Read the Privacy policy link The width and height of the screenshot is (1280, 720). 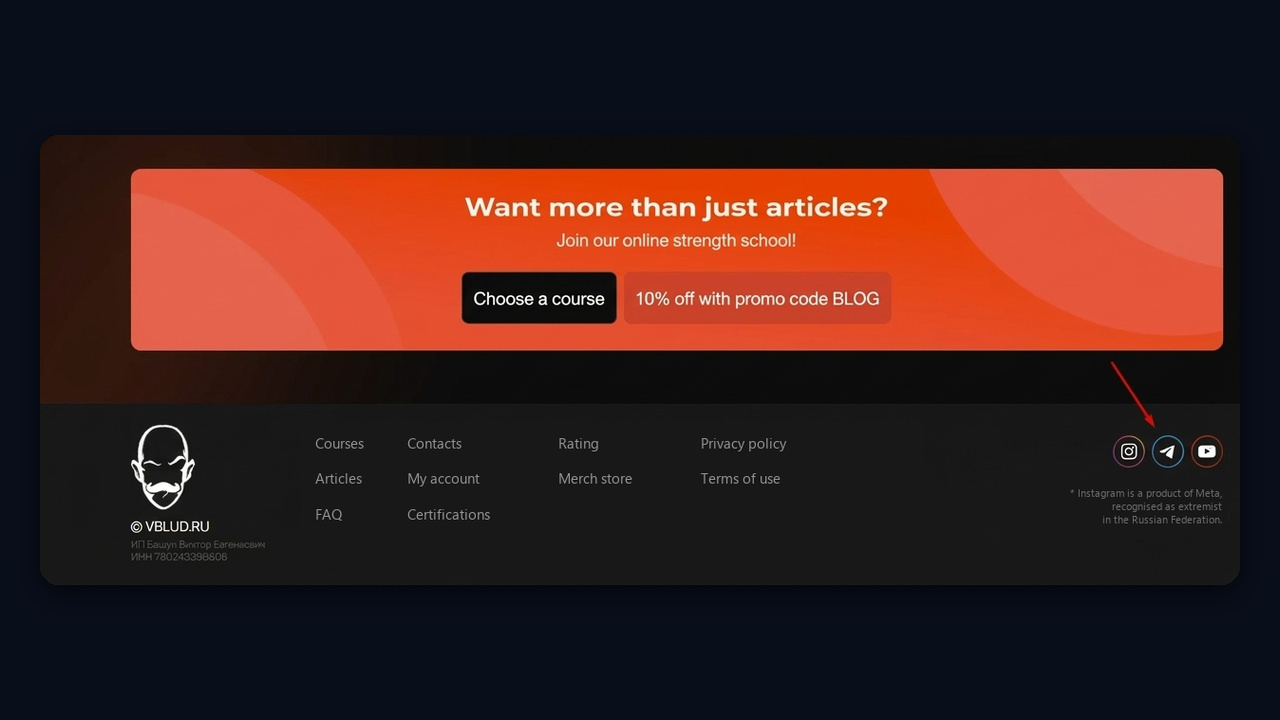(x=743, y=444)
